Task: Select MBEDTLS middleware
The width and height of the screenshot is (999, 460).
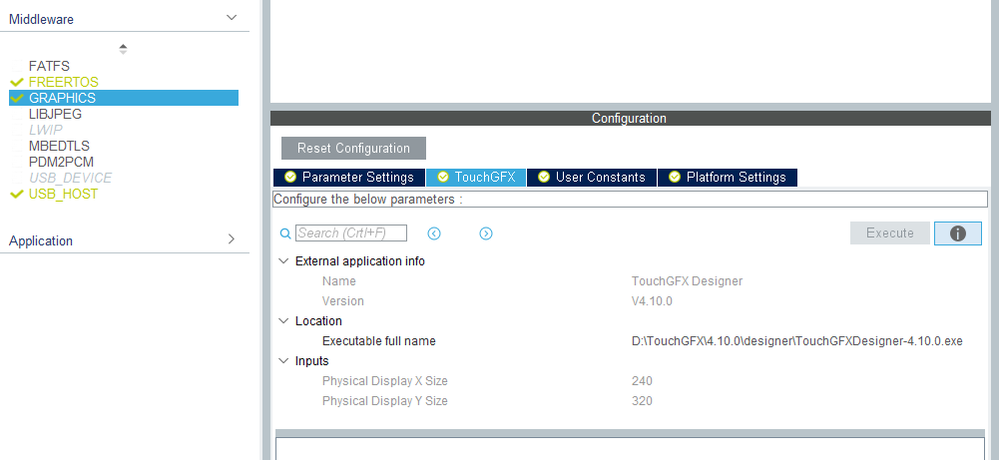Action: pos(59,146)
